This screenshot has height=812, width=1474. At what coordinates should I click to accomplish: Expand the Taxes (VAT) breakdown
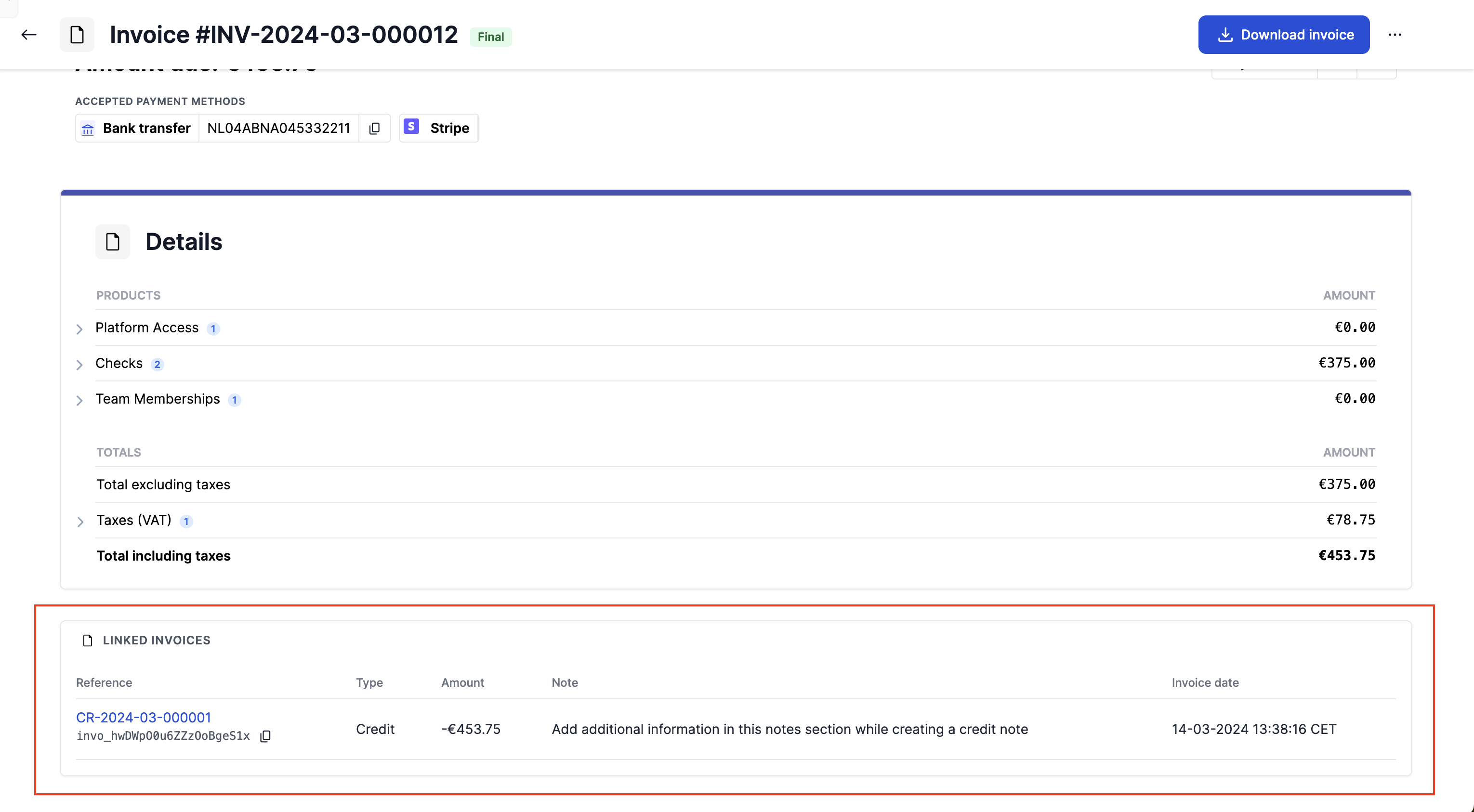point(80,521)
